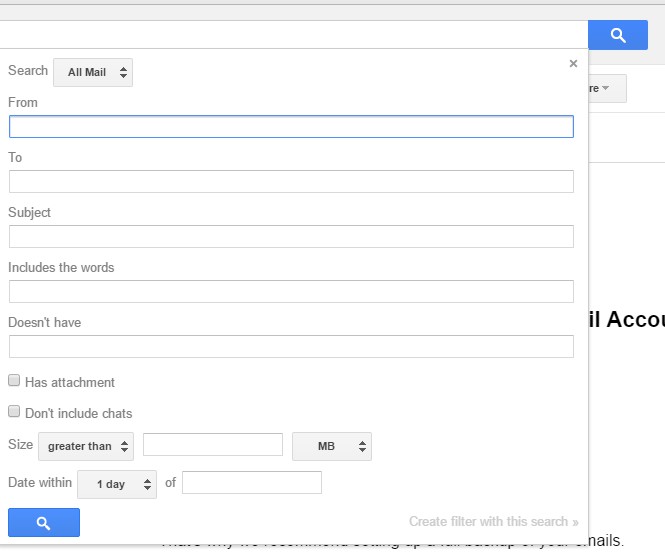Click the date input field after 'of'
The height and width of the screenshot is (554, 665).
click(252, 483)
